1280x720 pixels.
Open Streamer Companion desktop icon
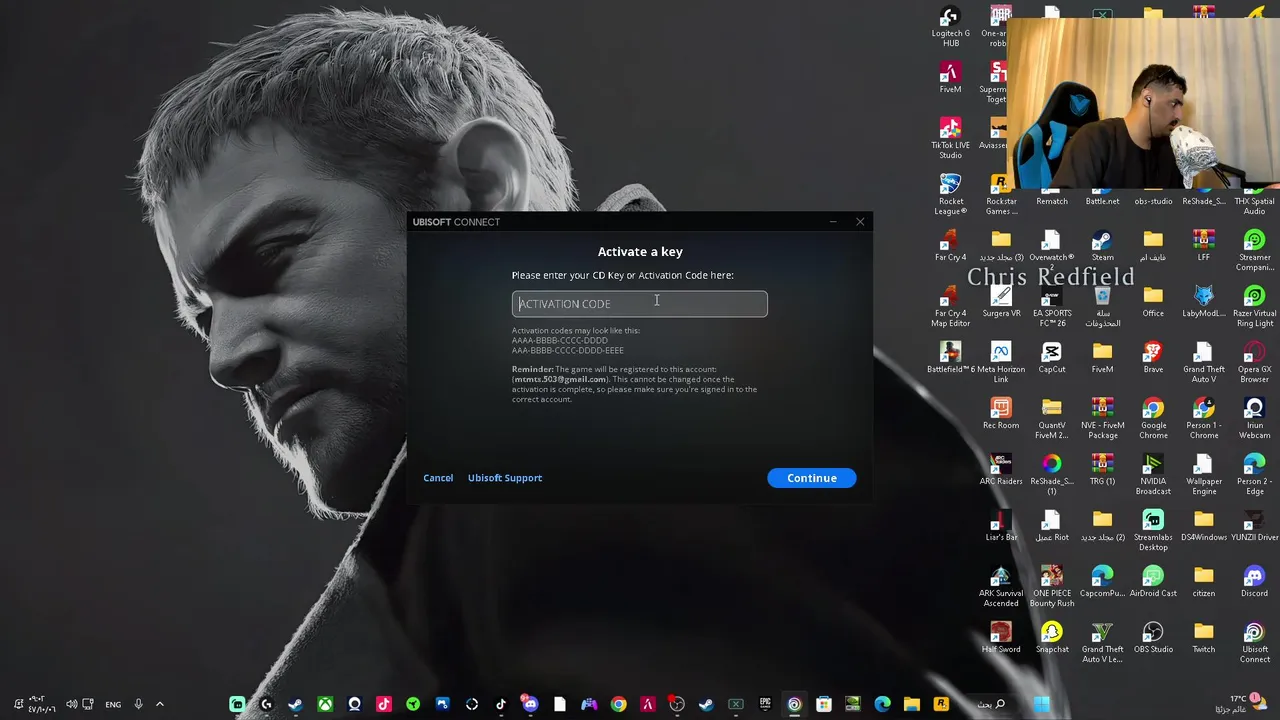point(1254,251)
